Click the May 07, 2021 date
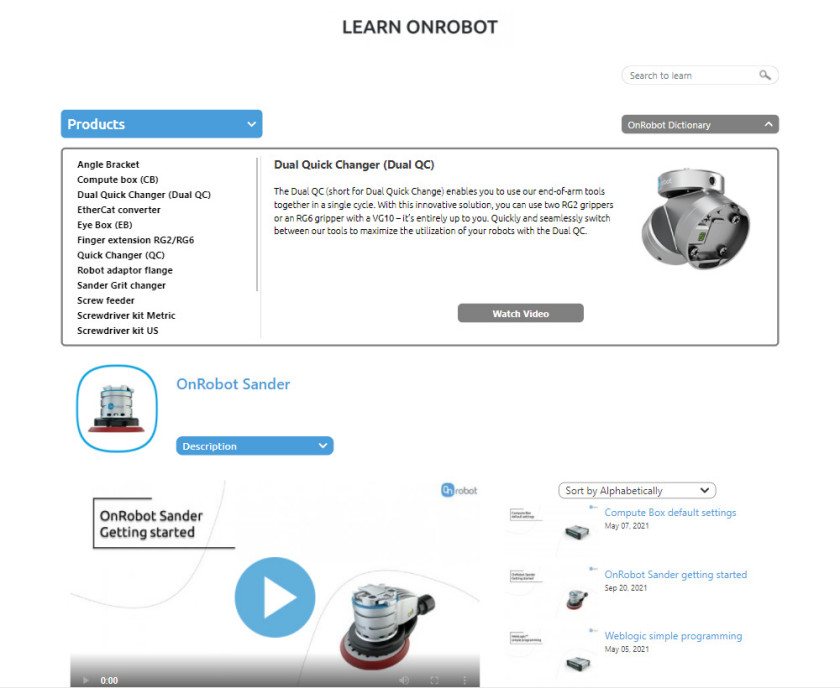 pos(626,526)
